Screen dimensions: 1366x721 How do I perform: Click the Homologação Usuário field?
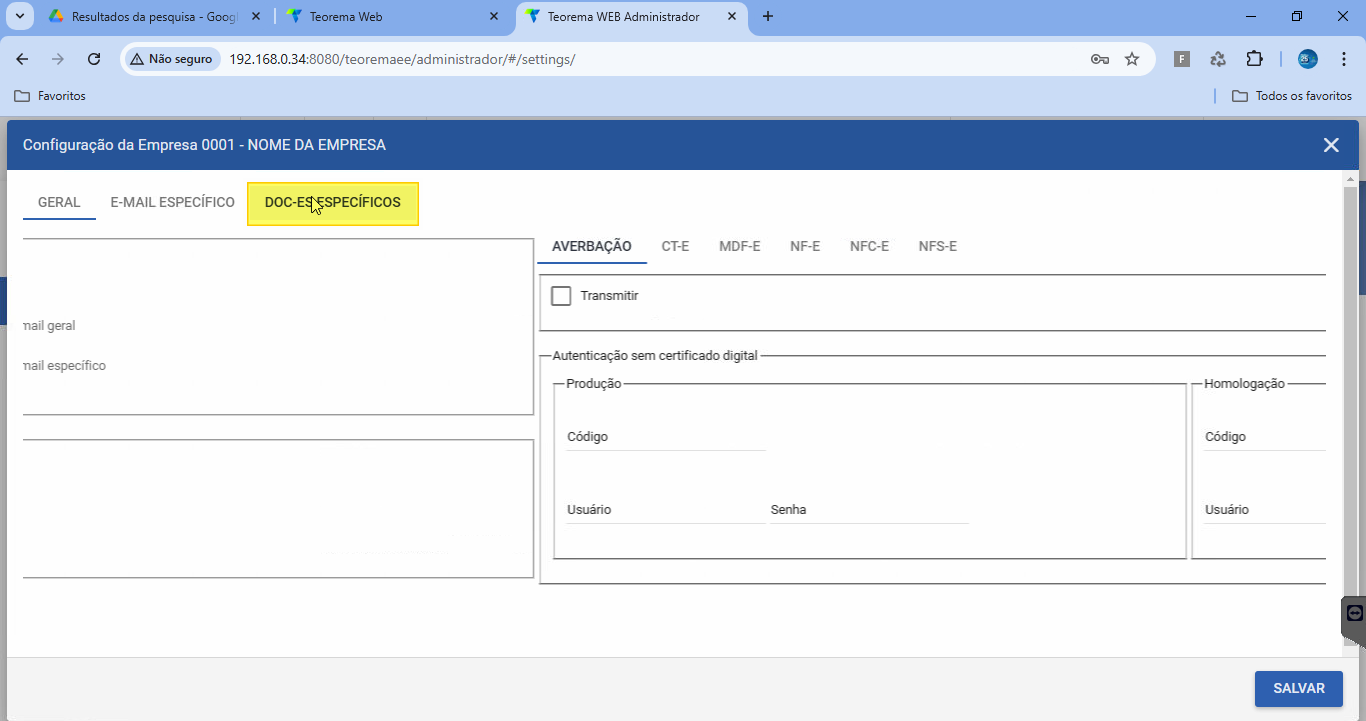pyautogui.click(x=1264, y=510)
